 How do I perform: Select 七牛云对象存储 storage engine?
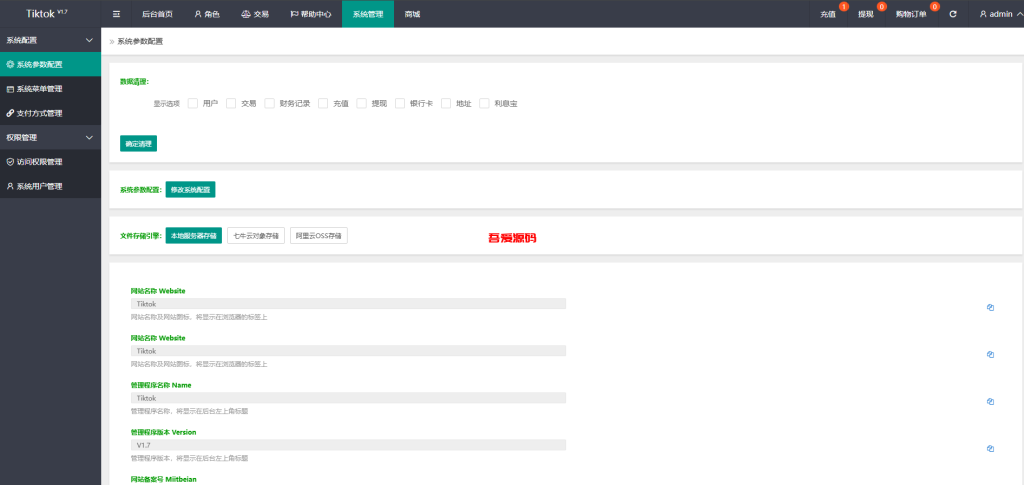[256, 236]
